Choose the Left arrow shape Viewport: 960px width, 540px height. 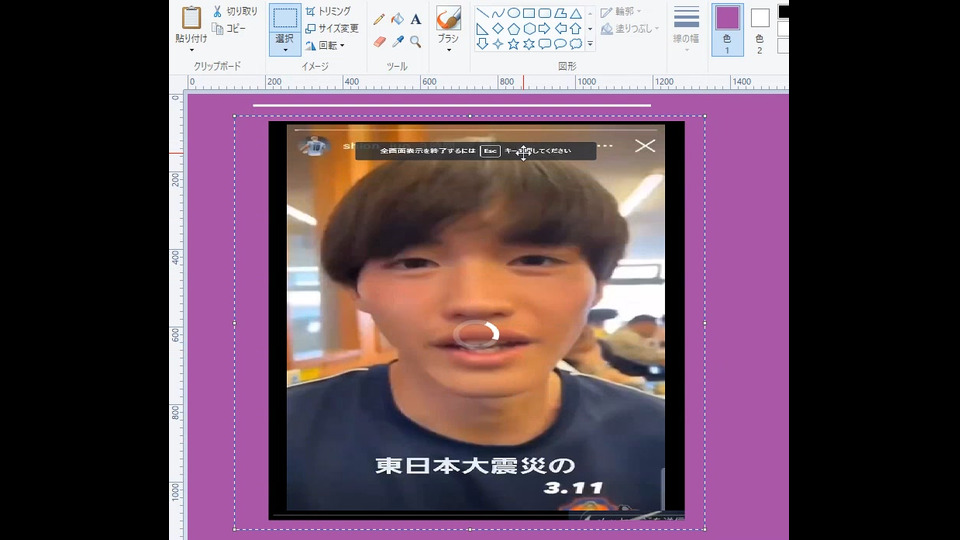coord(560,29)
